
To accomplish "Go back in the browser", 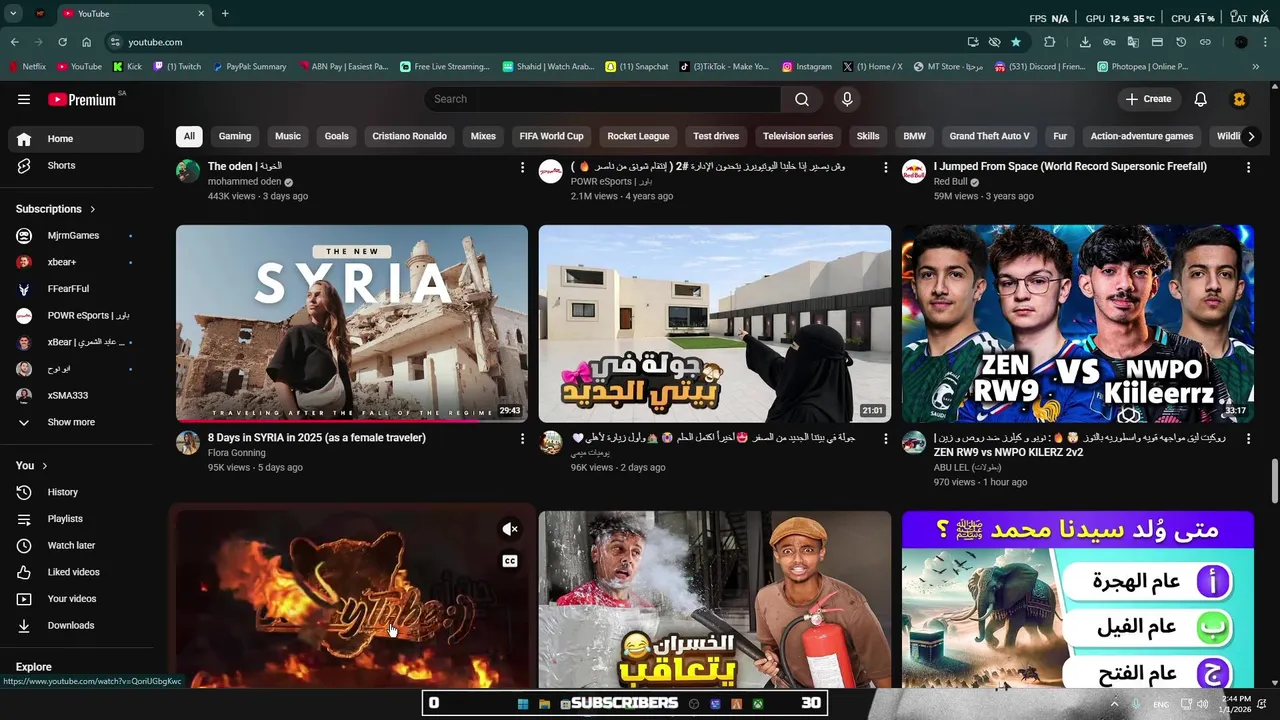I will pos(14,42).
